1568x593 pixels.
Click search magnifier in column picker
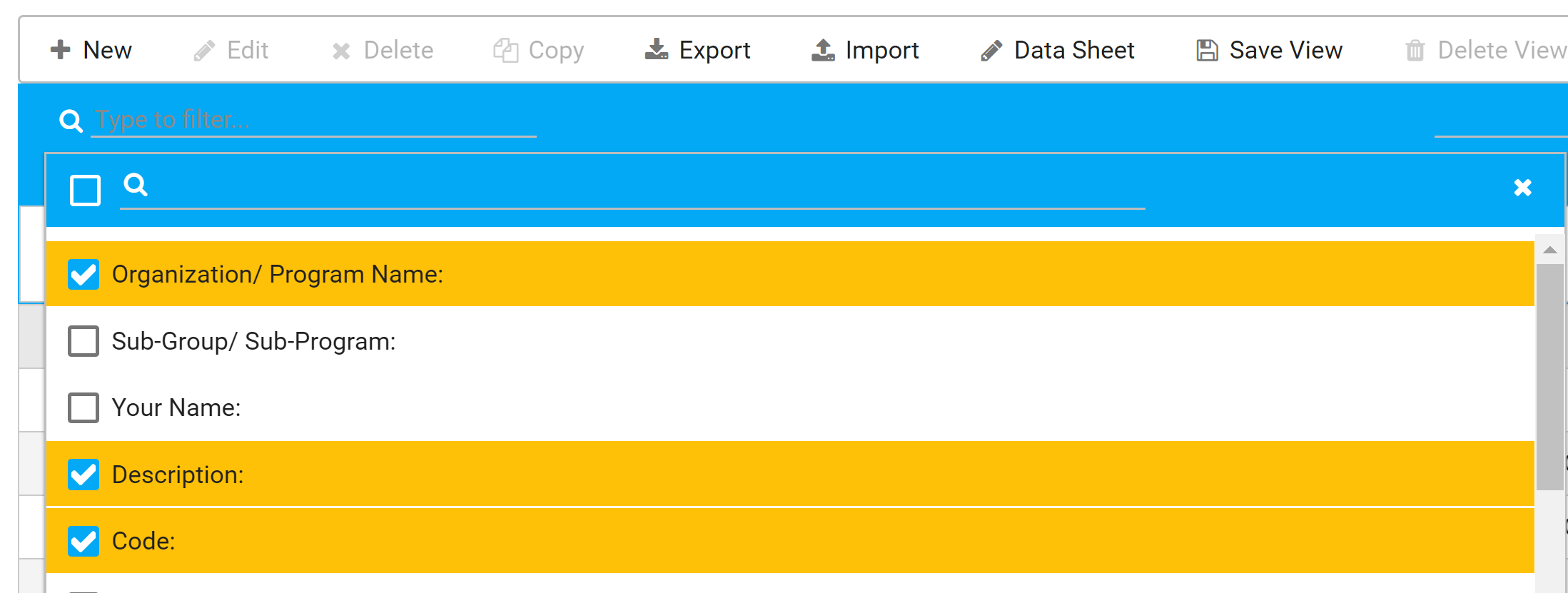[136, 185]
